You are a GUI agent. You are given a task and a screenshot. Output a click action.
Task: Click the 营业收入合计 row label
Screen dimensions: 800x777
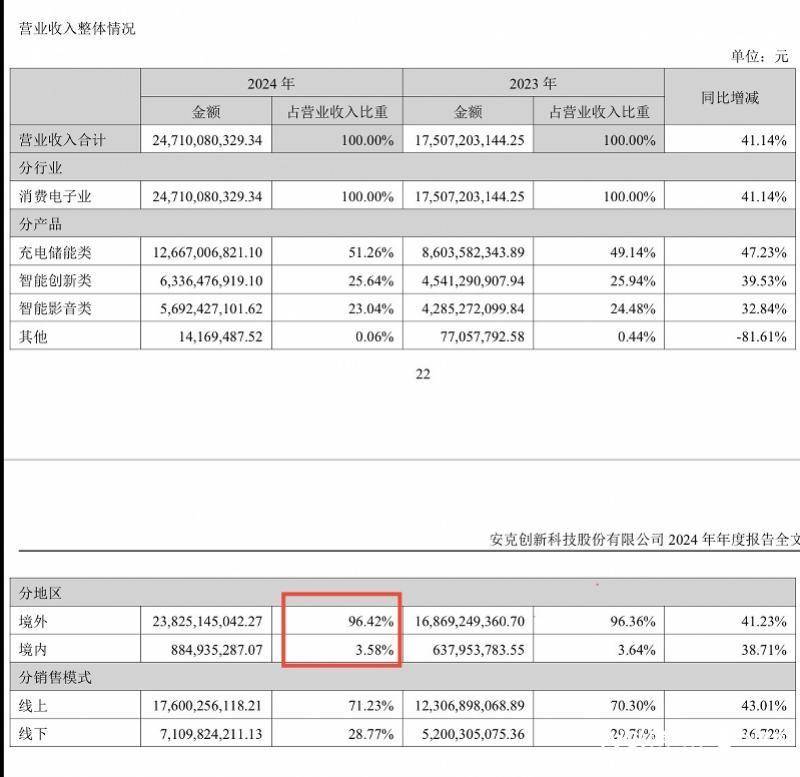click(x=62, y=140)
